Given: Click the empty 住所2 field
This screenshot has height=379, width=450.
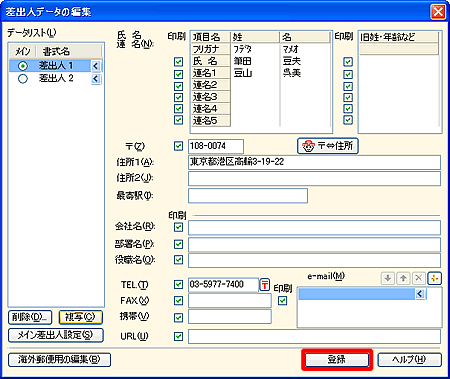Looking at the screenshot, I should (314, 178).
